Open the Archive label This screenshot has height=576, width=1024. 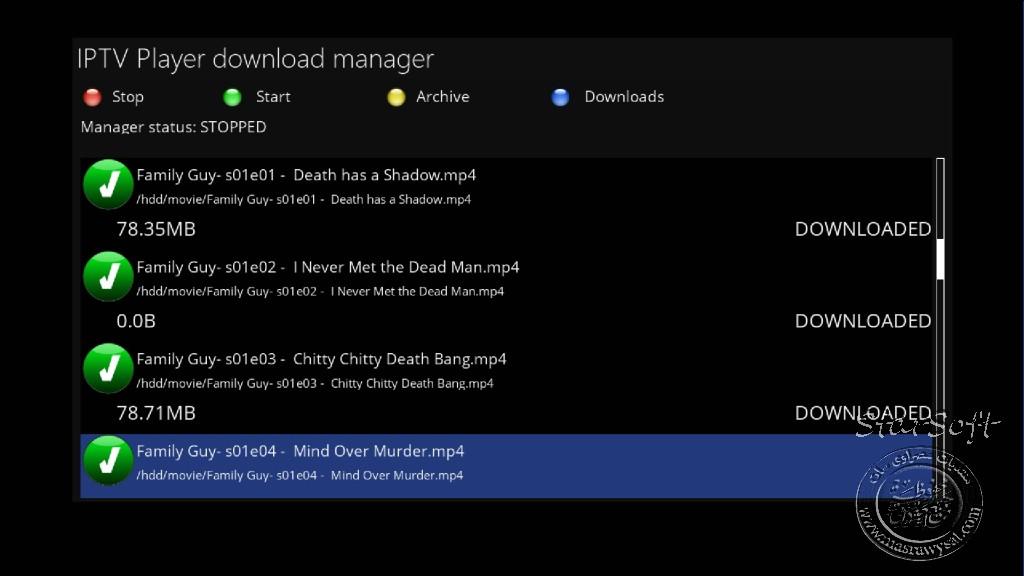[443, 97]
